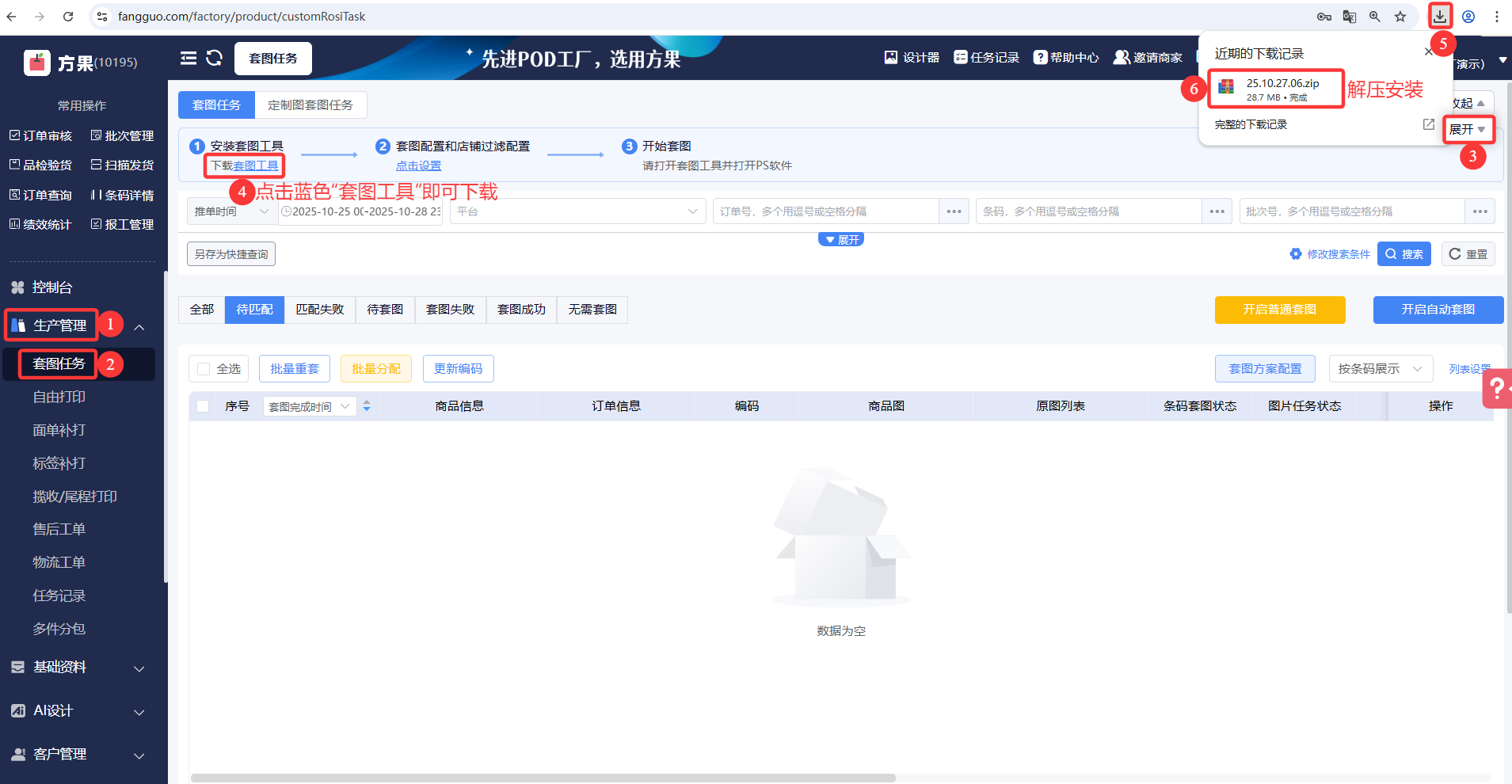Open the 设计器 designer icon
Image resolution: width=1512 pixels, height=784 pixels.
point(891,57)
